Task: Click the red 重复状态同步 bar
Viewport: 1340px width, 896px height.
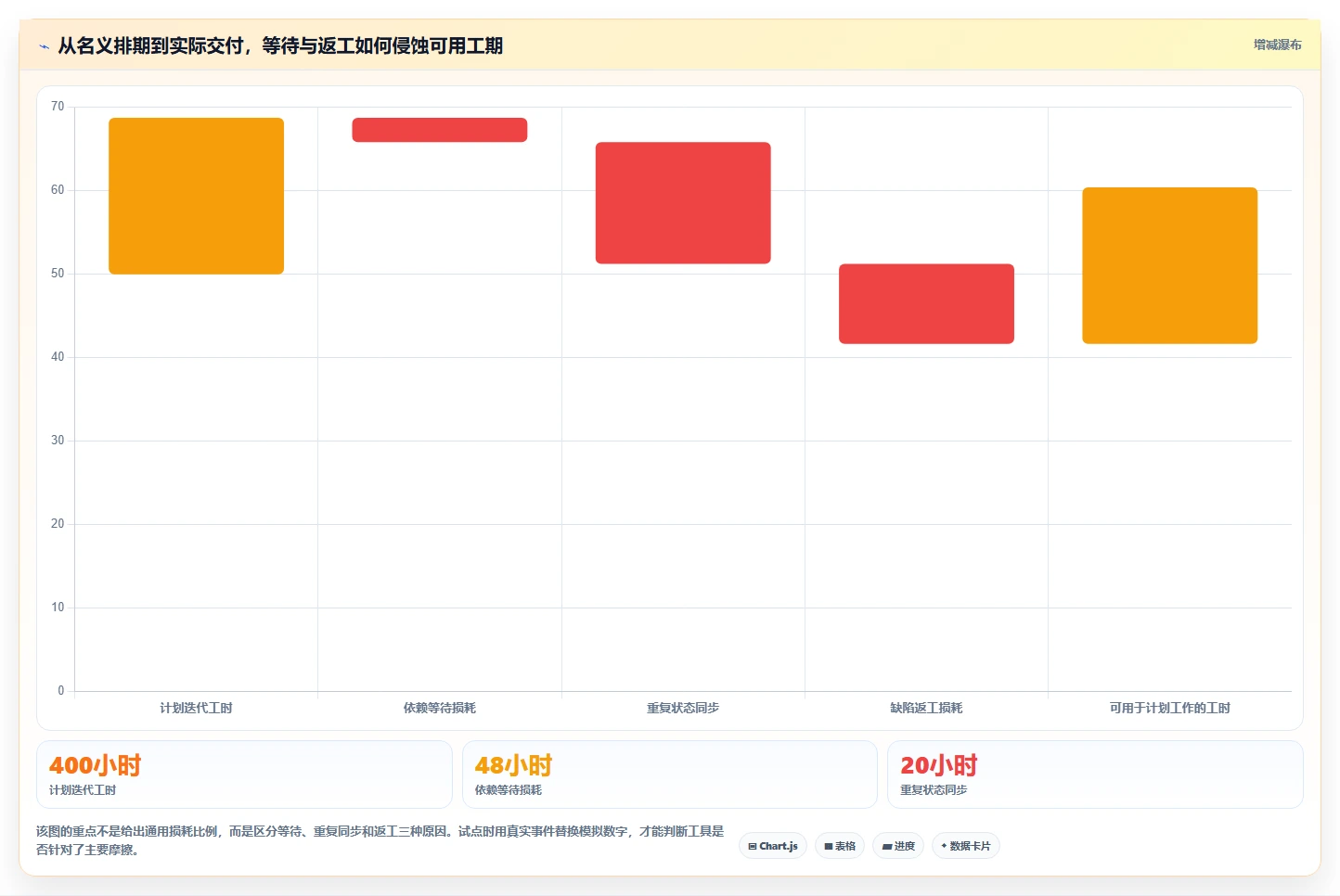Action: pos(683,203)
